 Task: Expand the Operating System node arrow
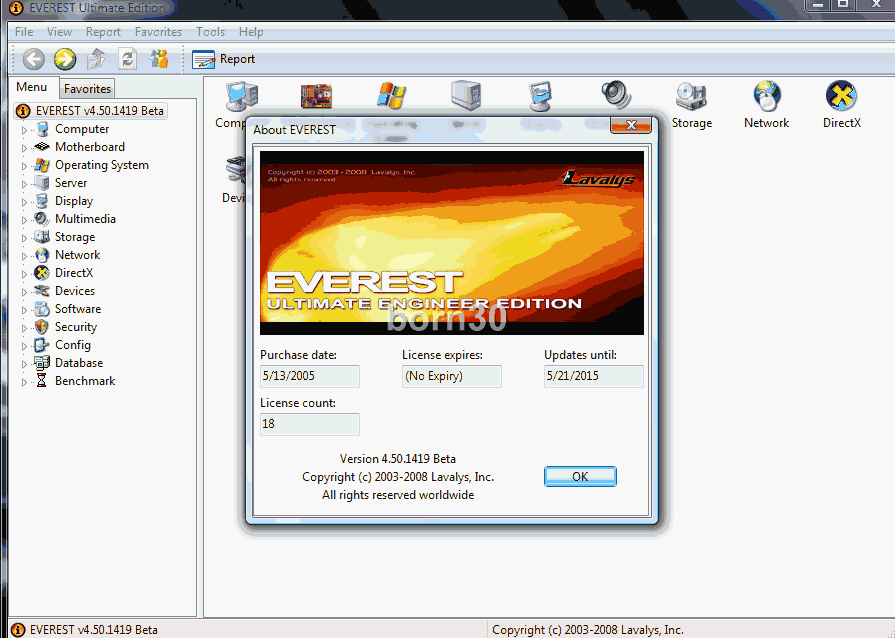pyautogui.click(x=24, y=166)
